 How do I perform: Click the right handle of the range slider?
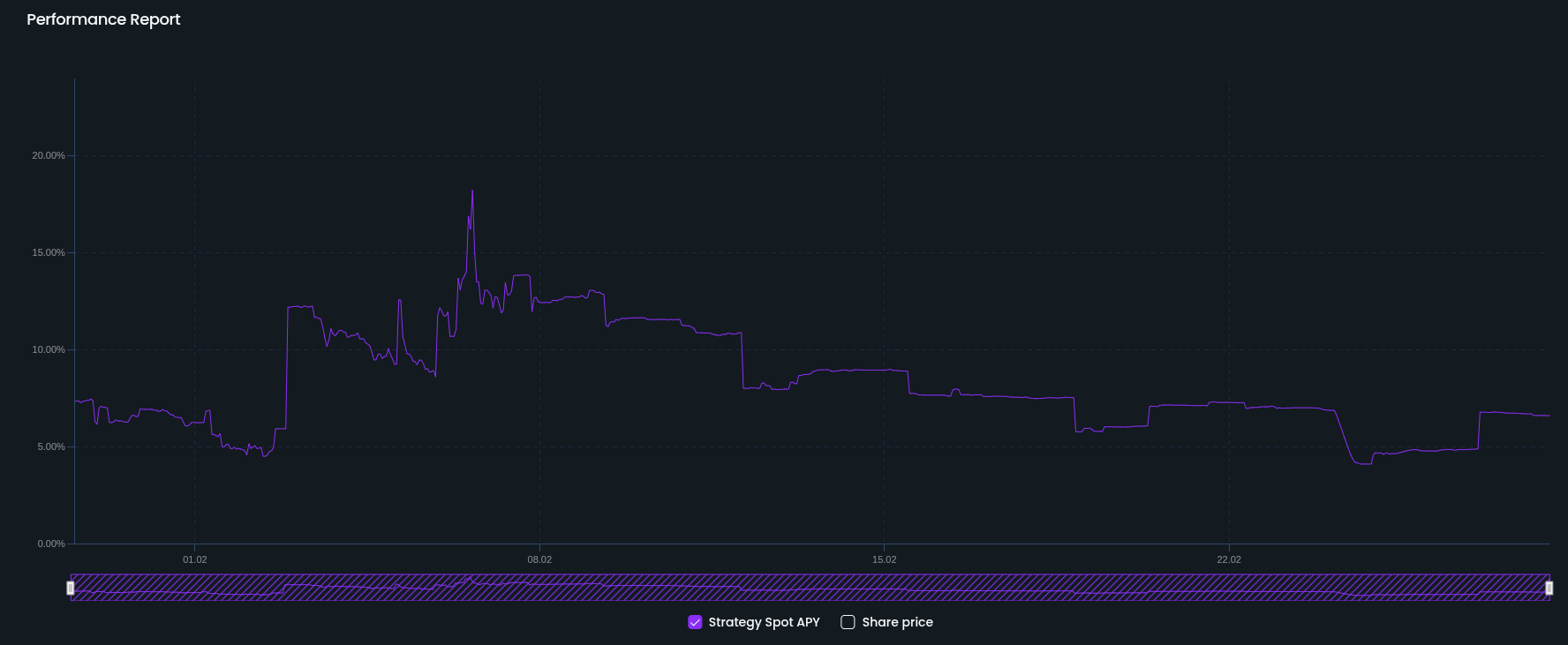[1549, 588]
